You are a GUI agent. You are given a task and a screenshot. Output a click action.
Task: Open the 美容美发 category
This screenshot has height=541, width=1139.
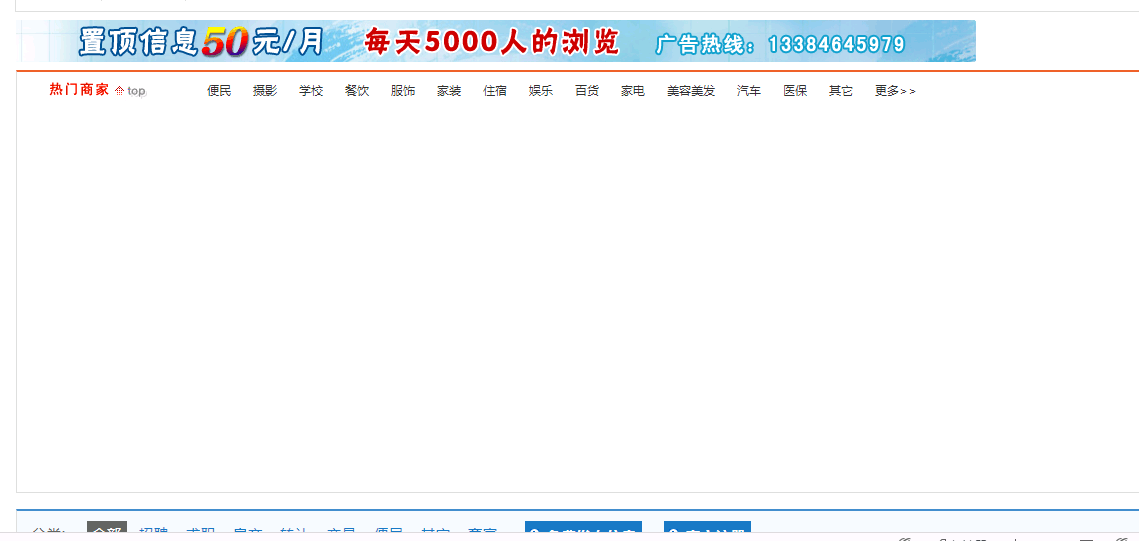click(691, 91)
